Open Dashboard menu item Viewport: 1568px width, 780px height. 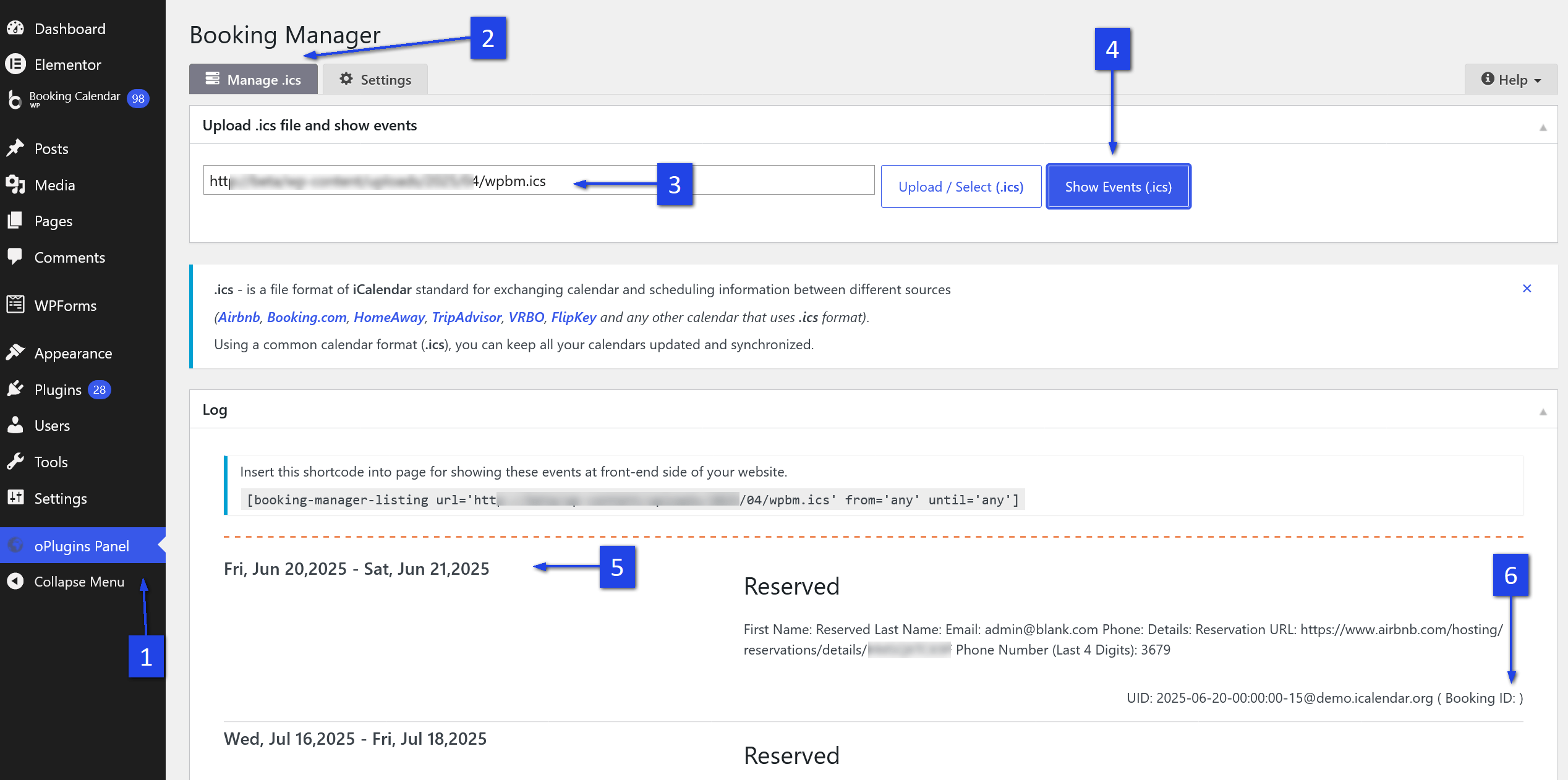(x=83, y=28)
